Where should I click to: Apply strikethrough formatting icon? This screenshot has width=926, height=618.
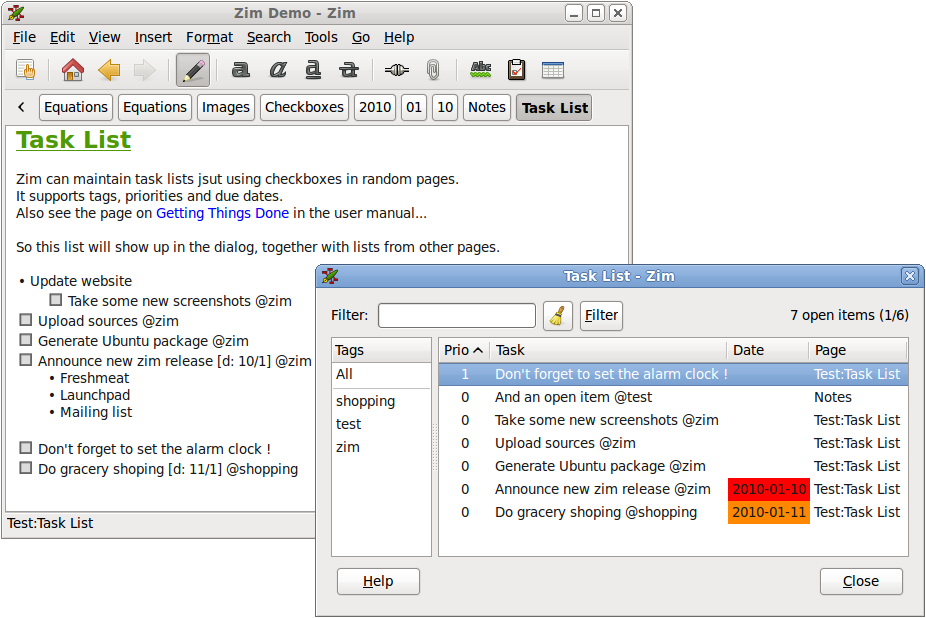(x=349, y=70)
